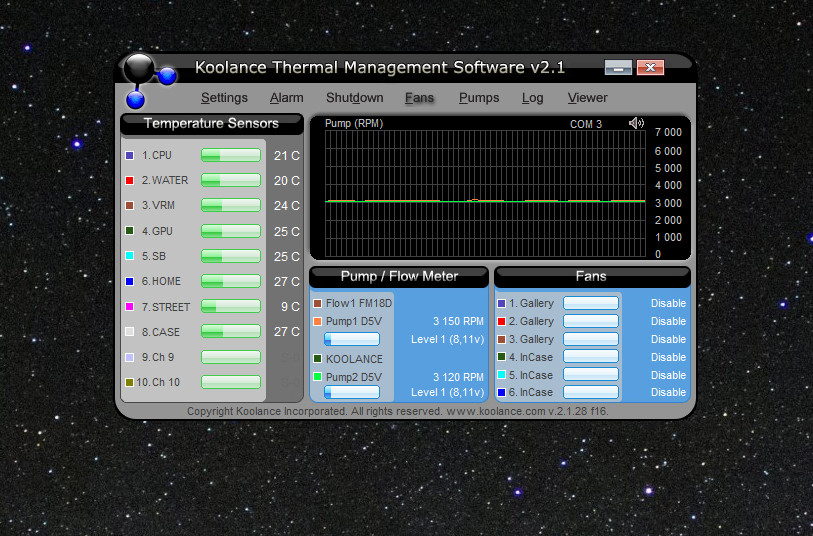The image size is (813, 536).
Task: Click the WATER sensor red square
Action: (x=130, y=180)
